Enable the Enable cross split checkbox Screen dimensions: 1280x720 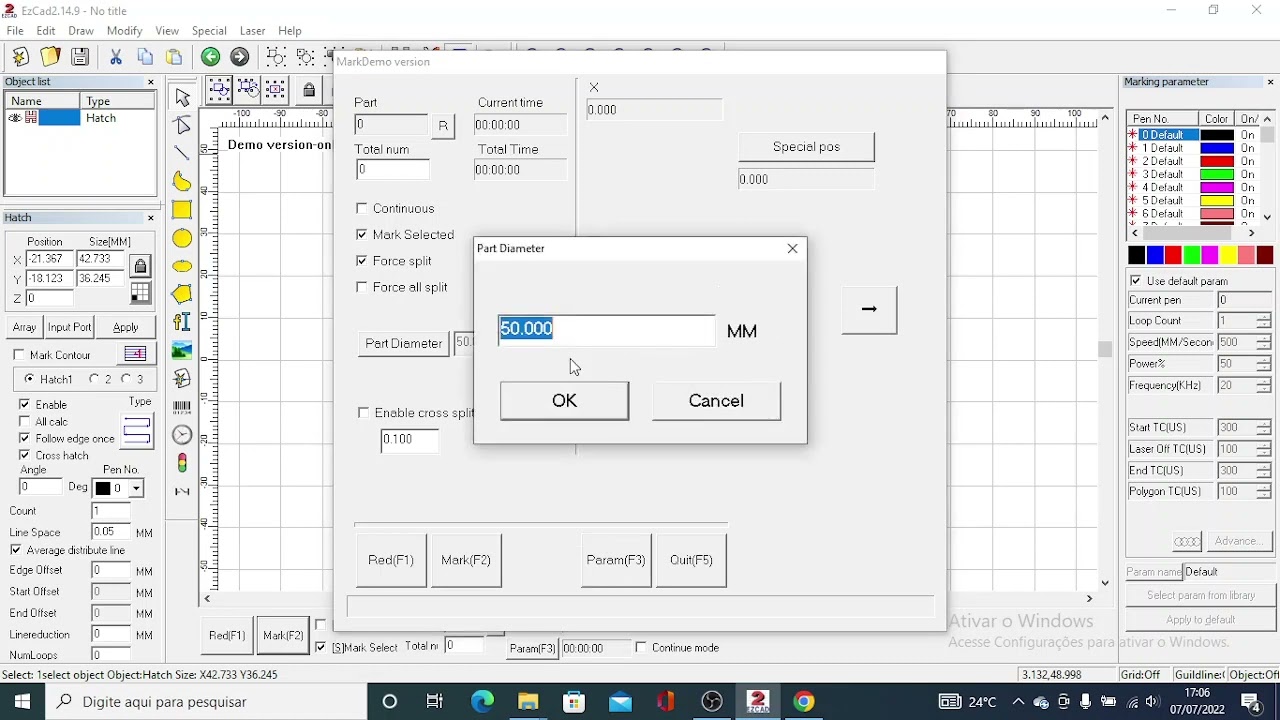[364, 412]
